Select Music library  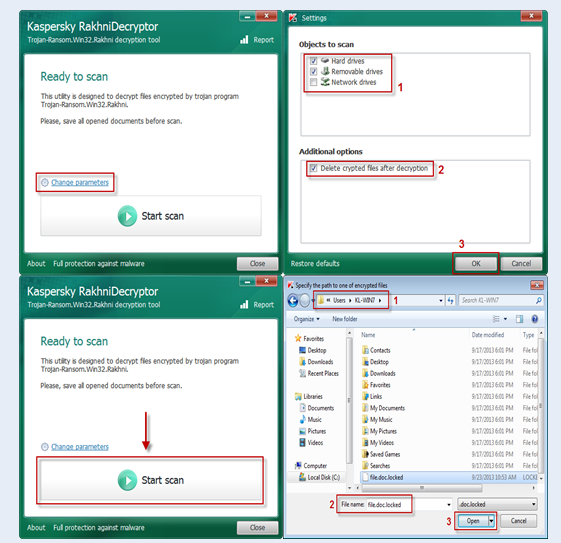[311, 419]
